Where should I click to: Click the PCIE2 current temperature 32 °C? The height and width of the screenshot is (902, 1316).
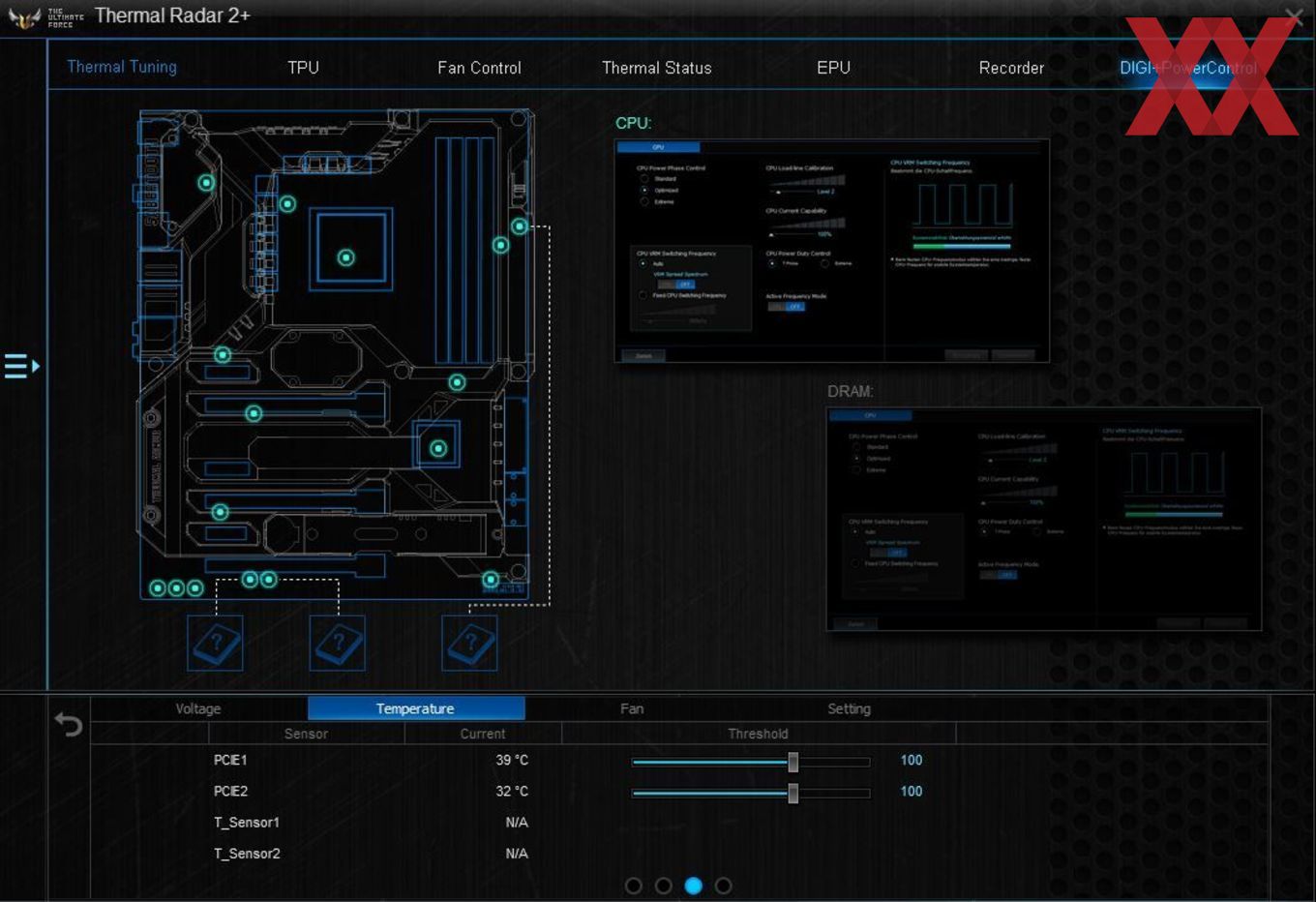coord(512,792)
